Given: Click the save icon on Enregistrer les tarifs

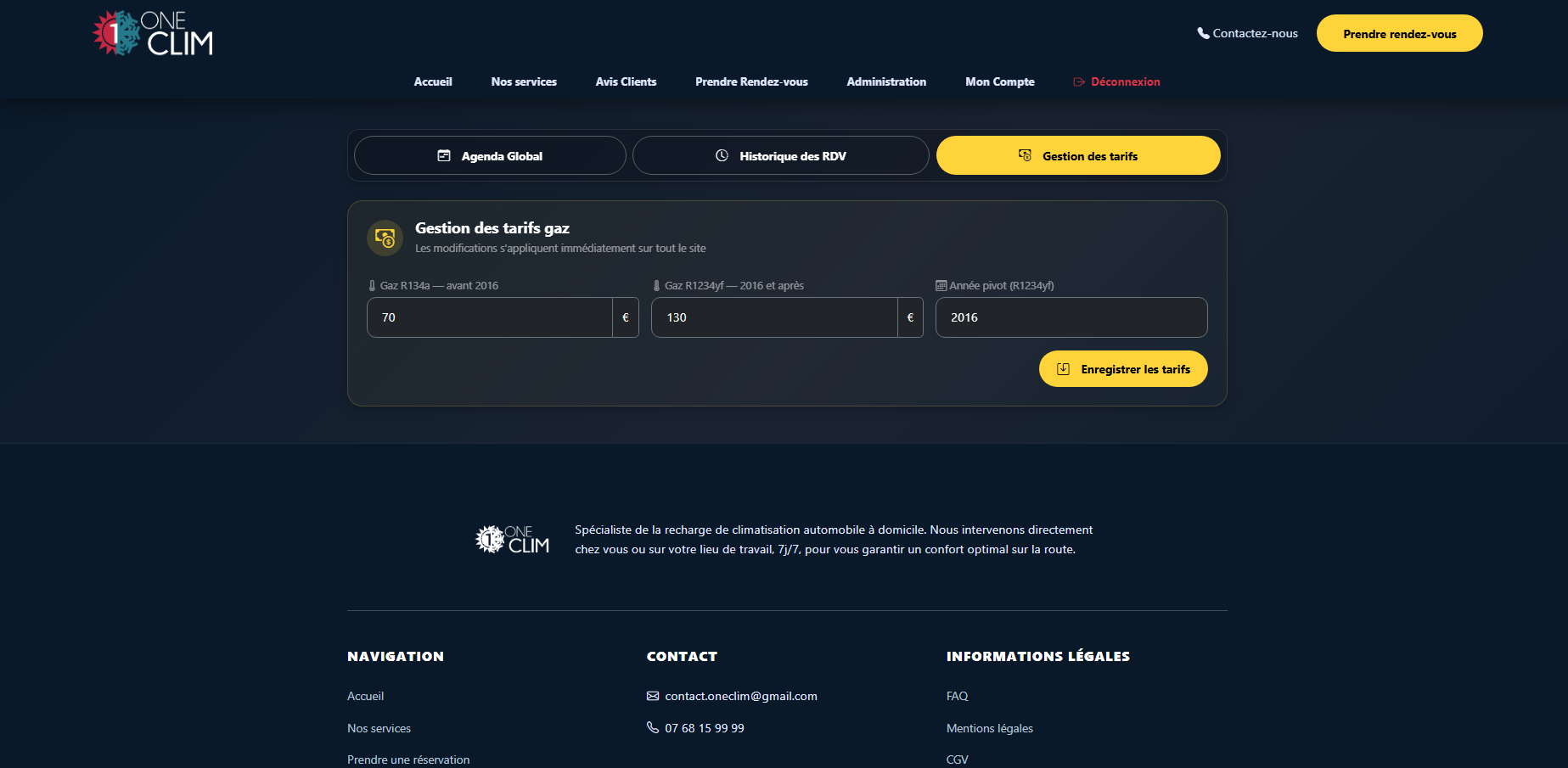Looking at the screenshot, I should (x=1063, y=369).
